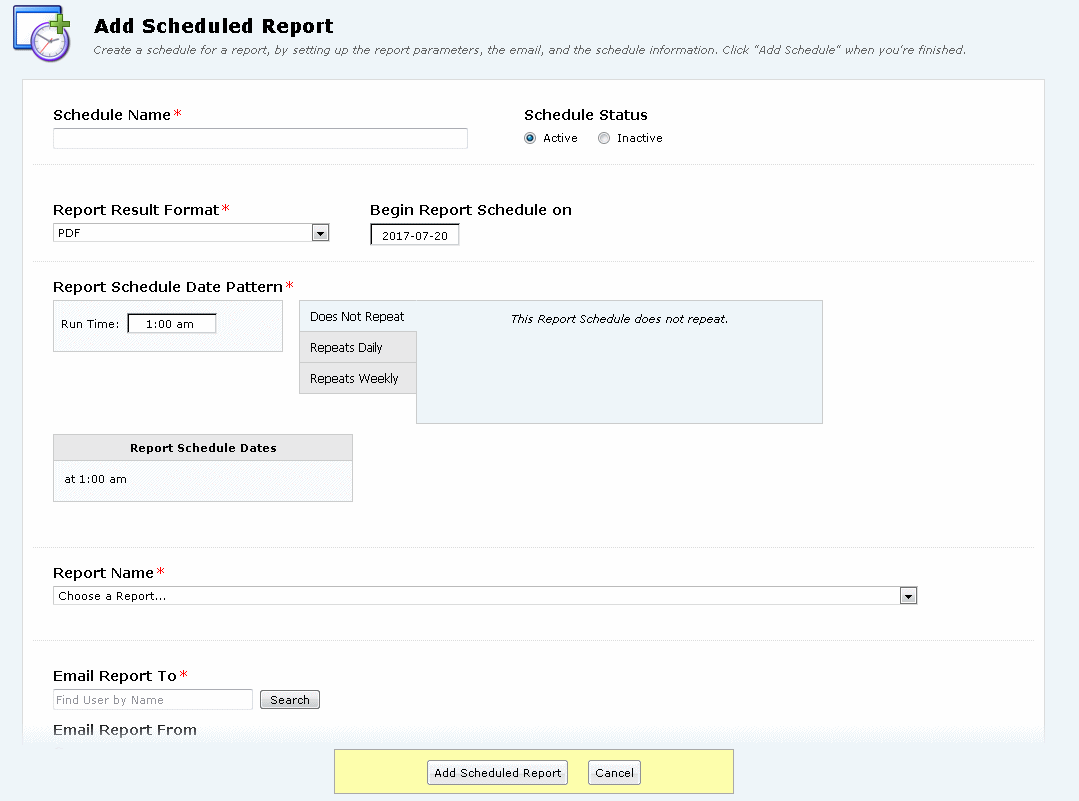Switch to the Repeats Daily tab

pos(357,348)
